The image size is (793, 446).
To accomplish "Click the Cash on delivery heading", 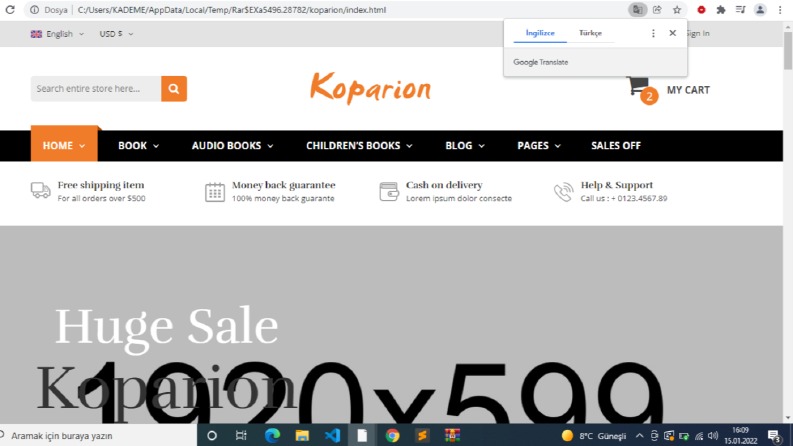I will click(x=444, y=185).
